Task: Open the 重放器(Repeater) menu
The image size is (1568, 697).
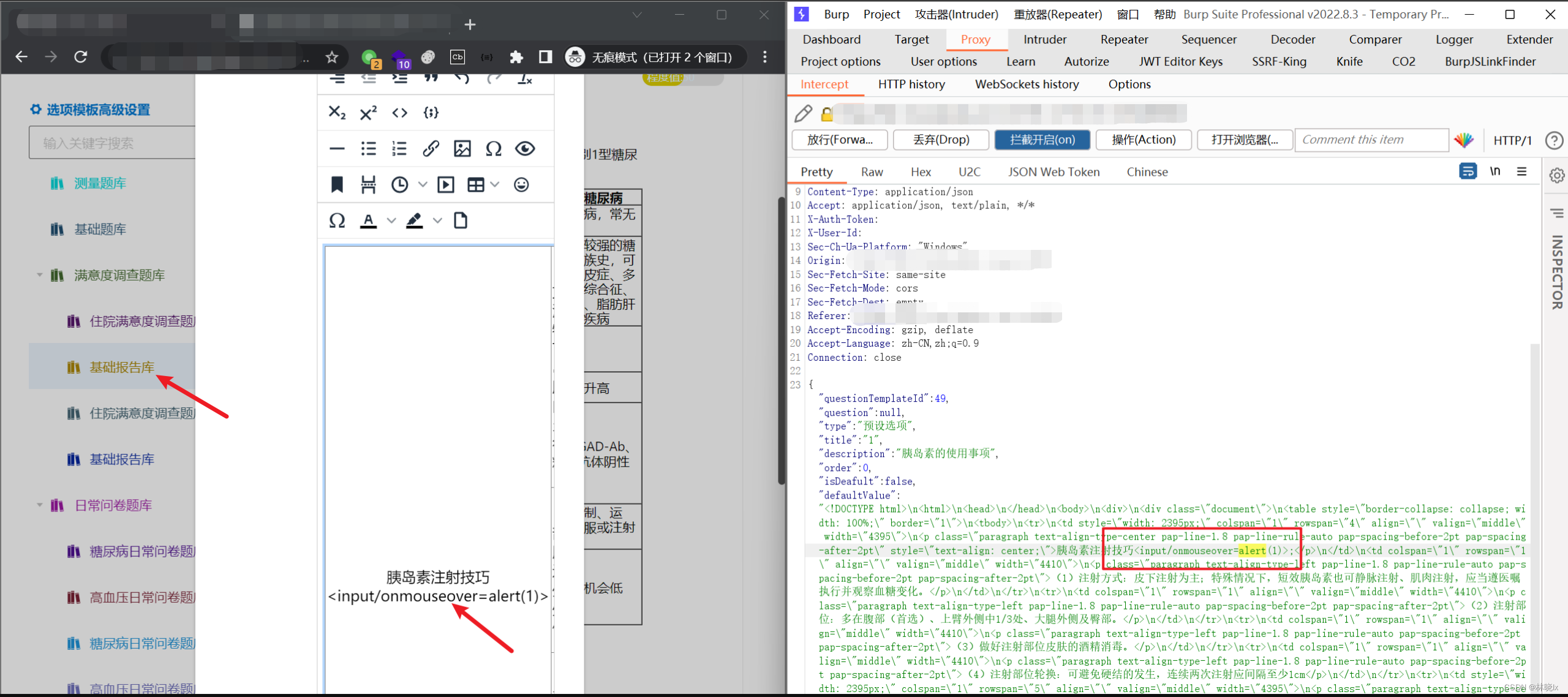Action: click(1058, 14)
